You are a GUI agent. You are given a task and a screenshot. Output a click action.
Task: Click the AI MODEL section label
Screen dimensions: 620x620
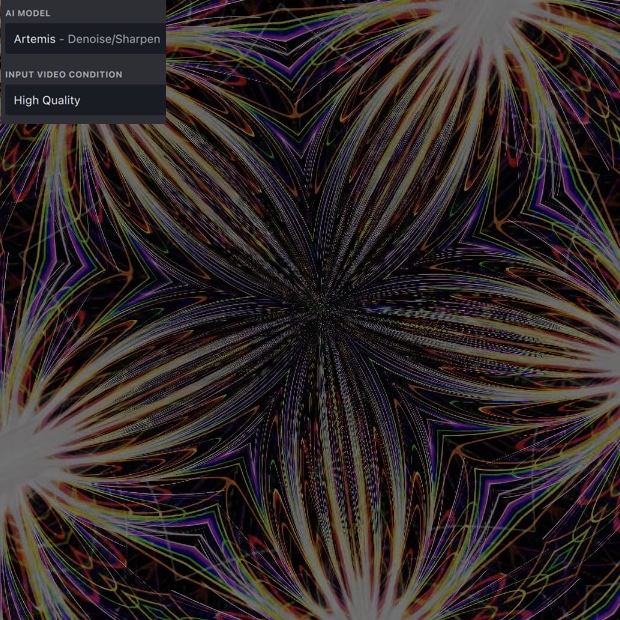pos(28,13)
